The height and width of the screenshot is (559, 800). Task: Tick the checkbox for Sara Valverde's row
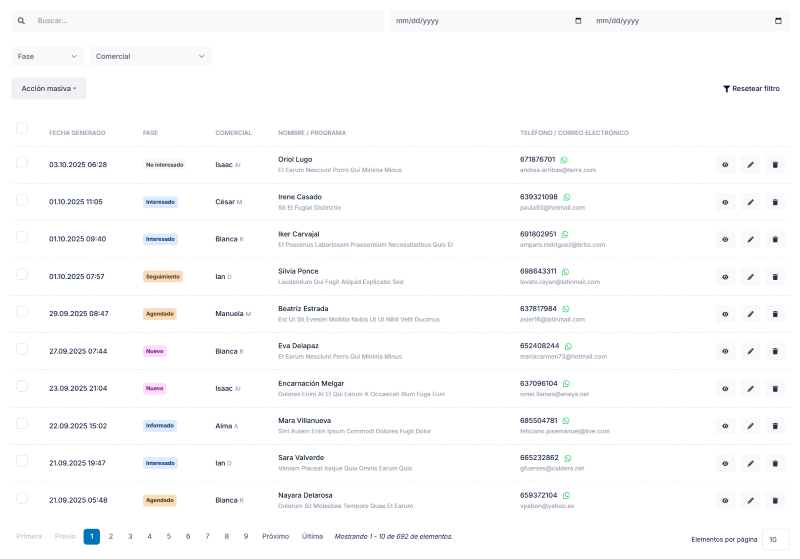tap(22, 463)
